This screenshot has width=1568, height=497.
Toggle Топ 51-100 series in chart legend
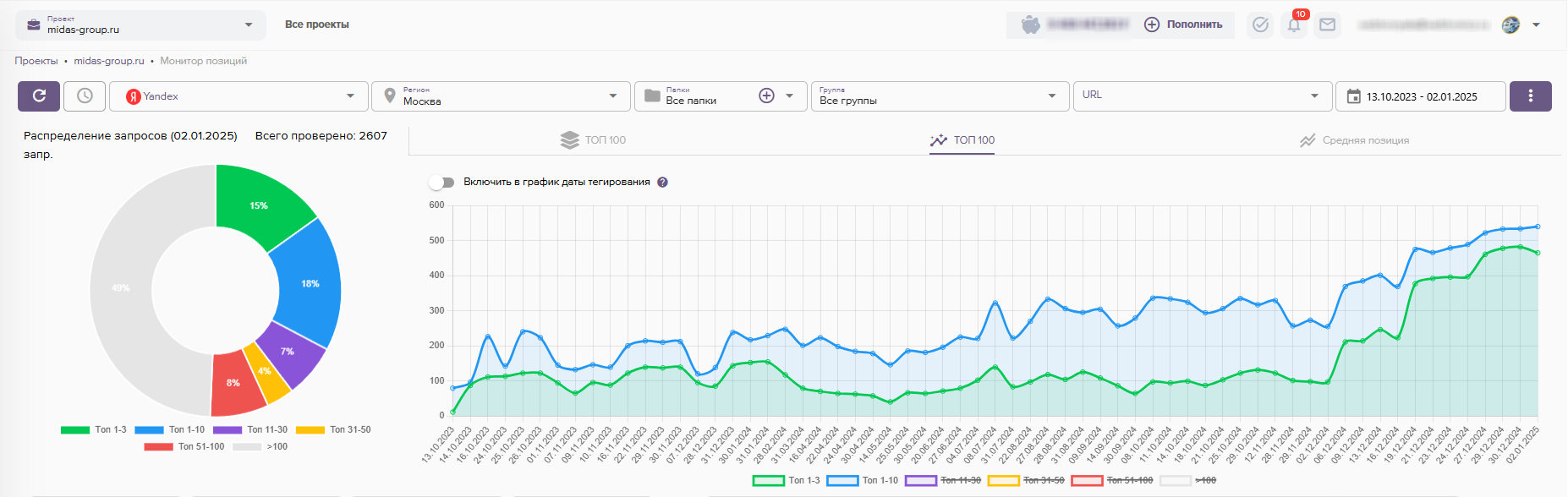click(1111, 480)
